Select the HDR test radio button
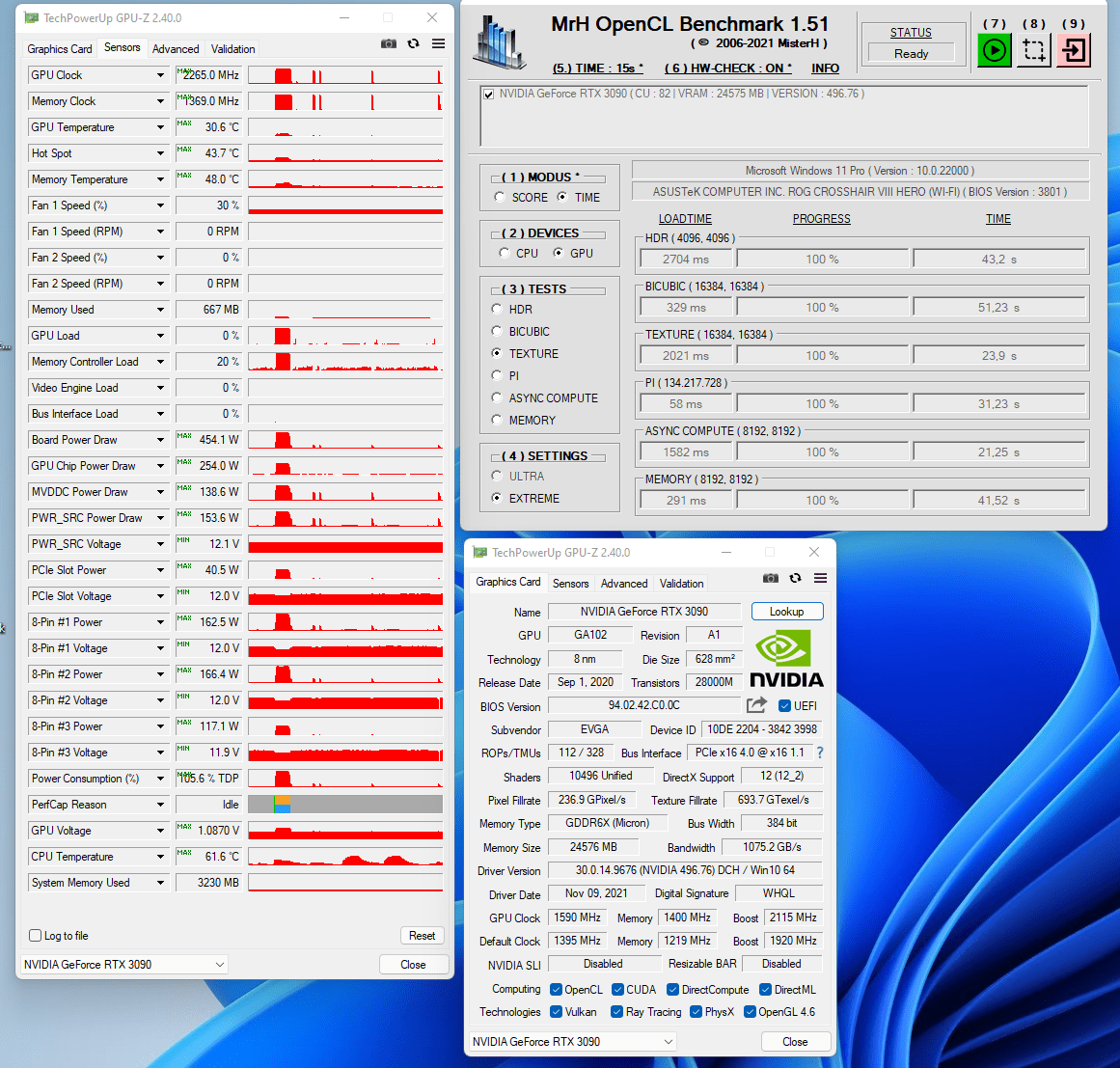The image size is (1120, 1068). click(x=497, y=310)
